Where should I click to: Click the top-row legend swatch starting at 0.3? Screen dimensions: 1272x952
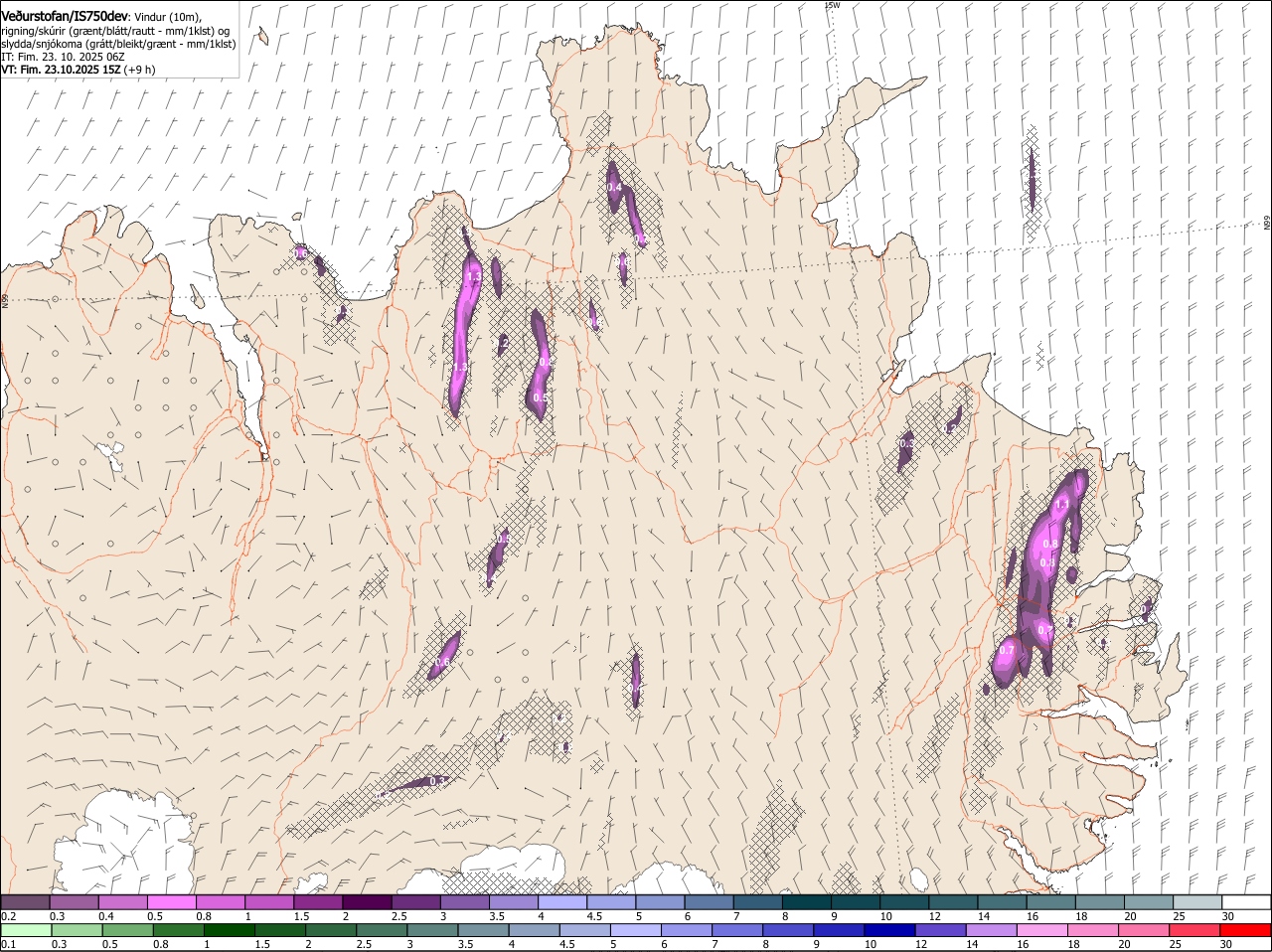pyautogui.click(x=74, y=901)
